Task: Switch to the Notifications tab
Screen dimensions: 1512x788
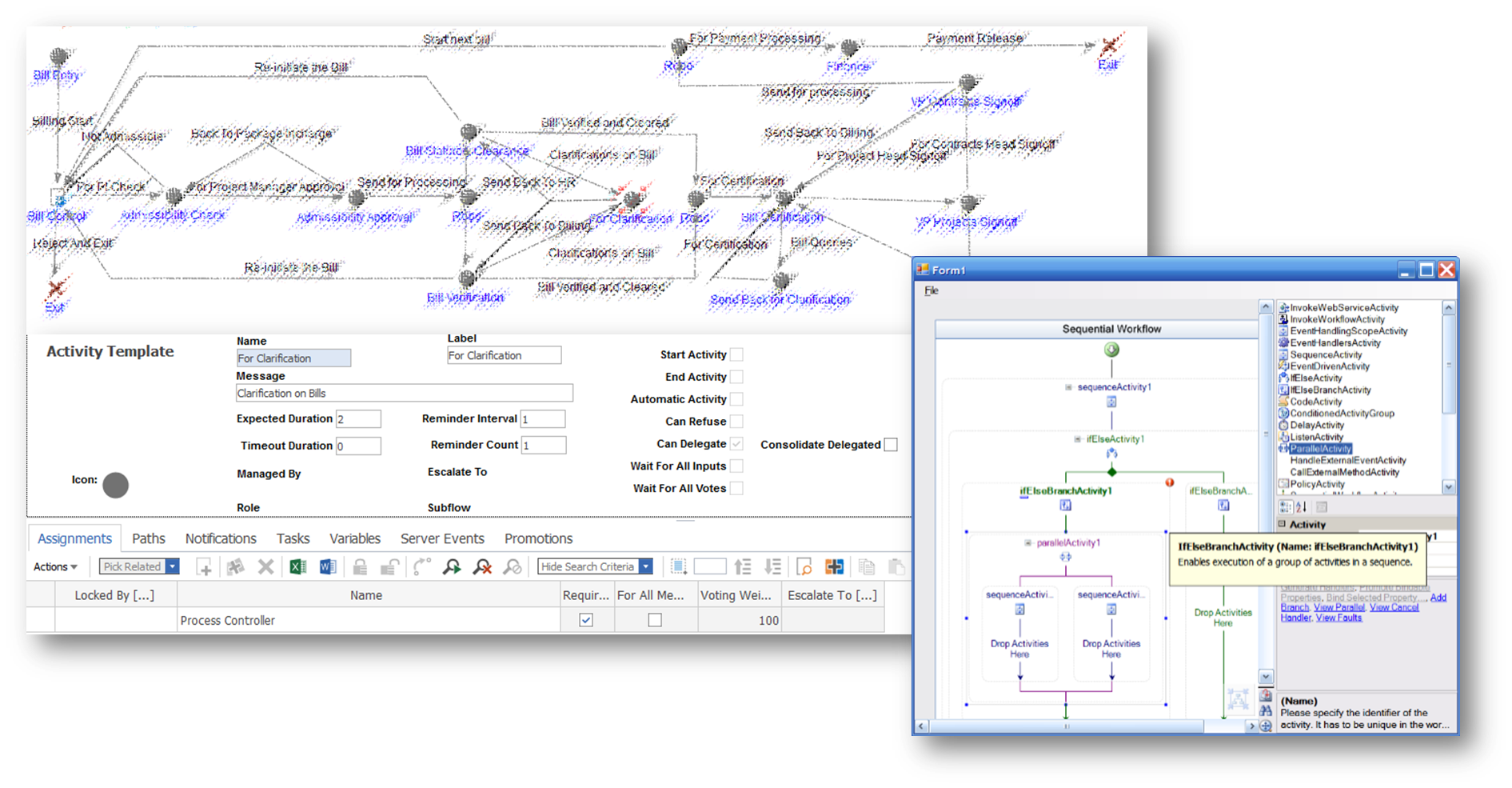Action: 221,538
